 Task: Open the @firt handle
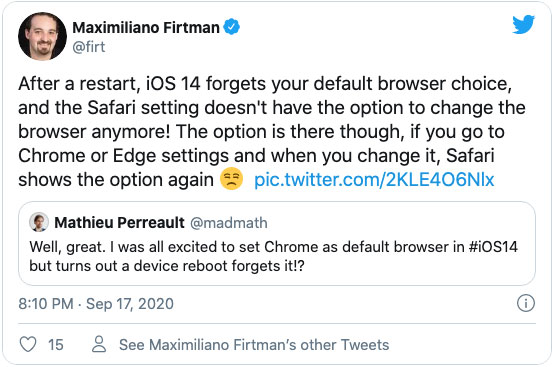89,47
